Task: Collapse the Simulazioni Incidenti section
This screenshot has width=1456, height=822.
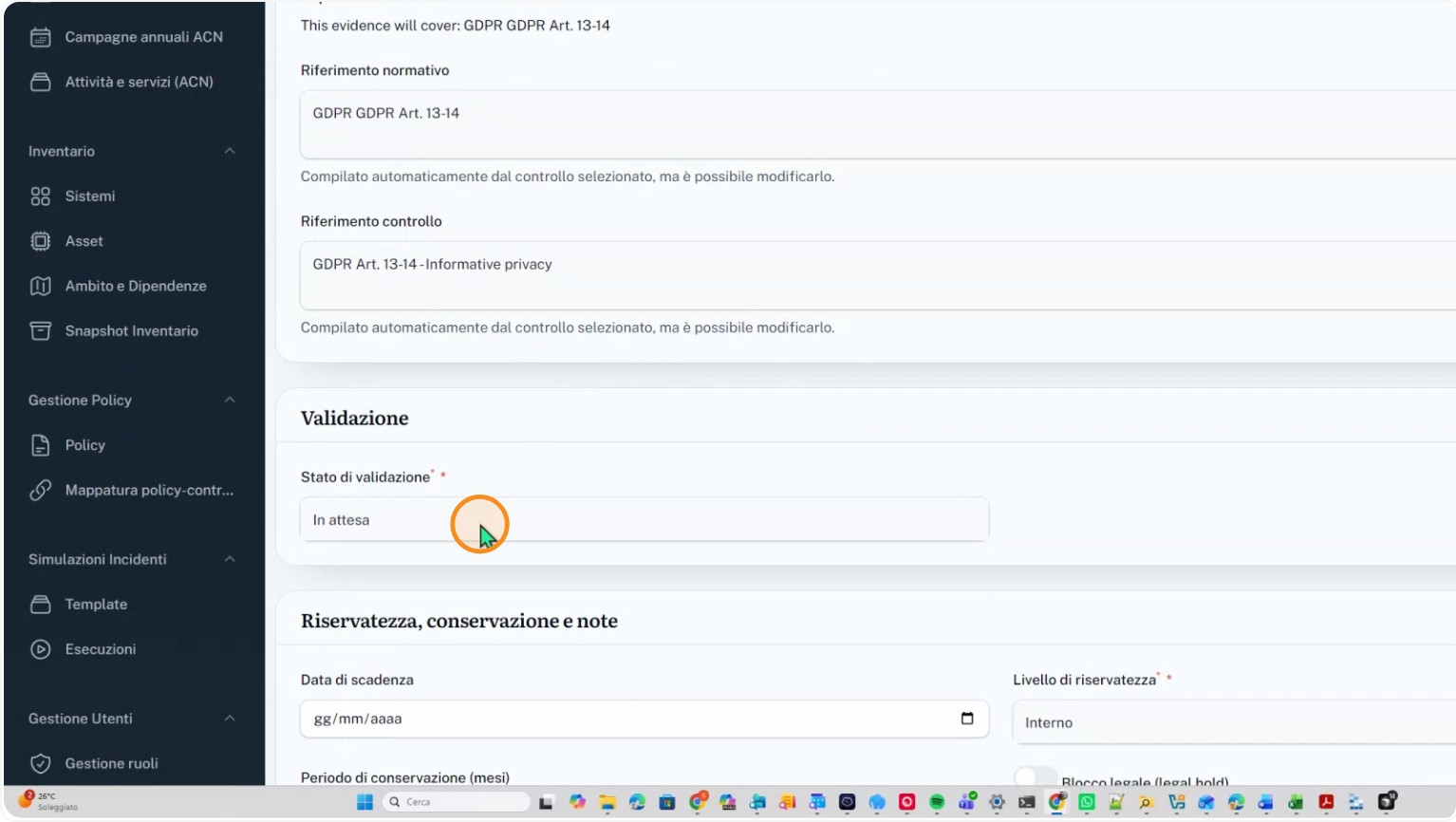Action: pos(230,559)
